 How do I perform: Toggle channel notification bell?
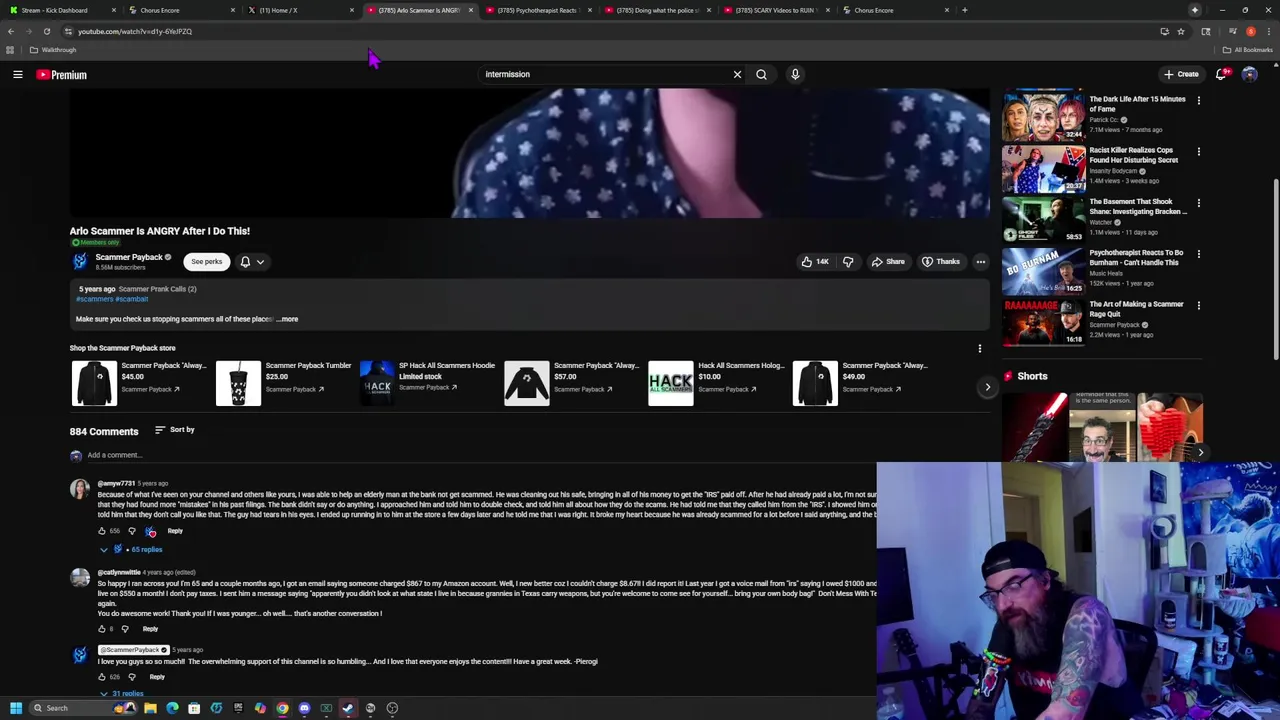[245, 262]
